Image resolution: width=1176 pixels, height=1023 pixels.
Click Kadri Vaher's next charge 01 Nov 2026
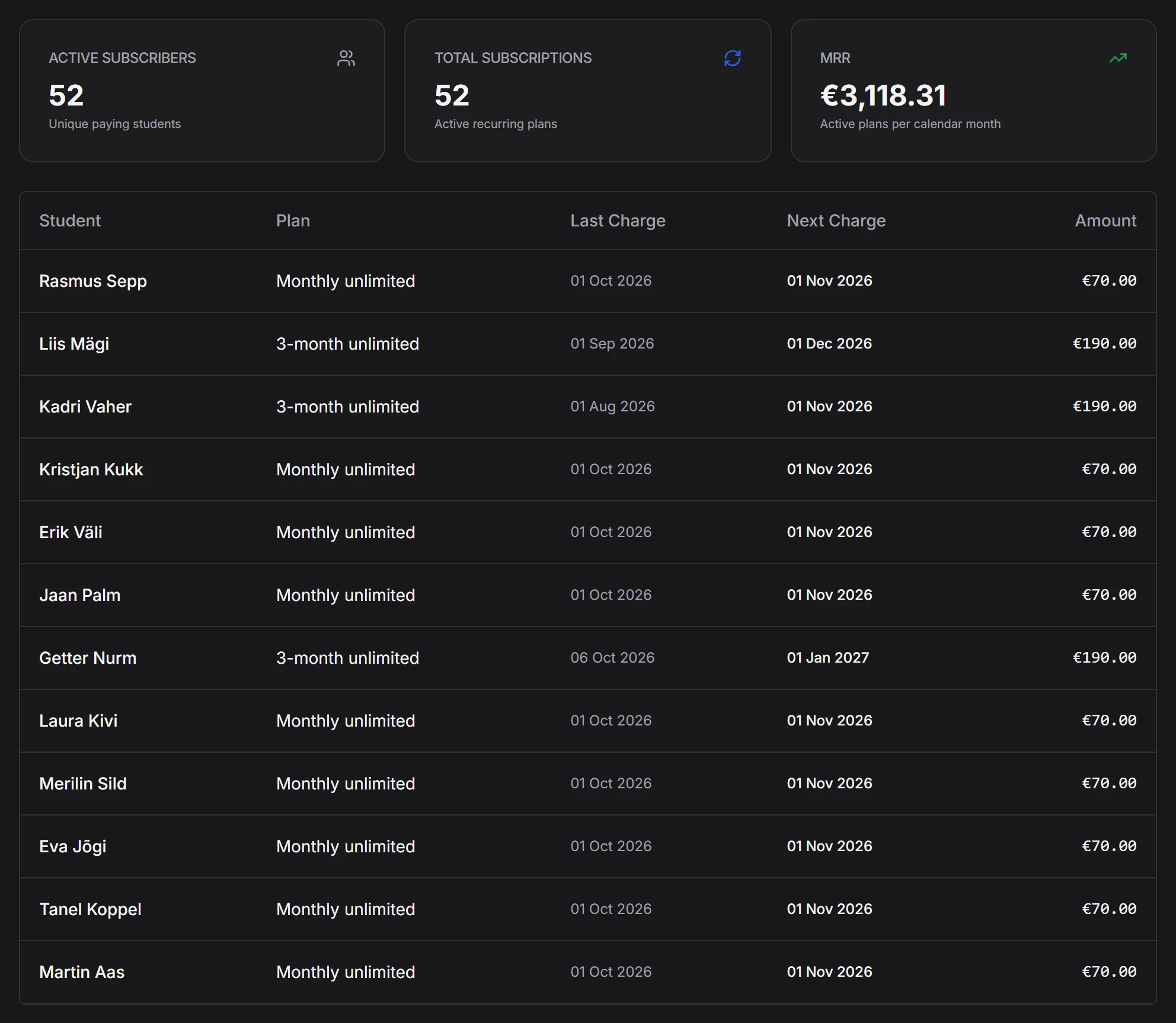829,407
